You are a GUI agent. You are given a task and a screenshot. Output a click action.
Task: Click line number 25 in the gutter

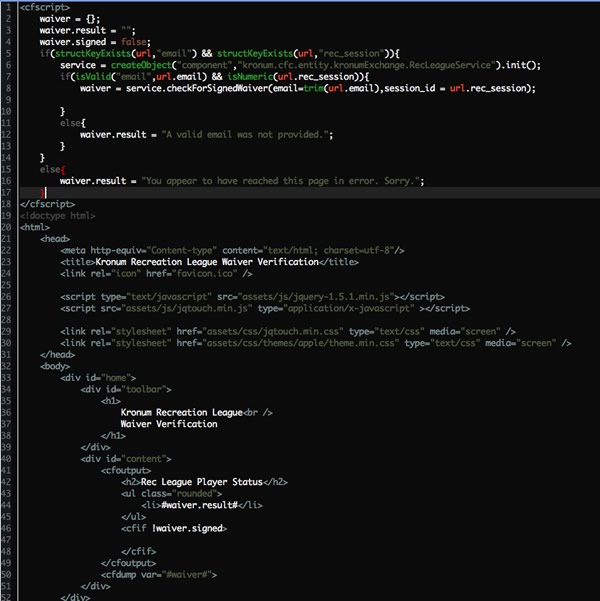[6, 285]
